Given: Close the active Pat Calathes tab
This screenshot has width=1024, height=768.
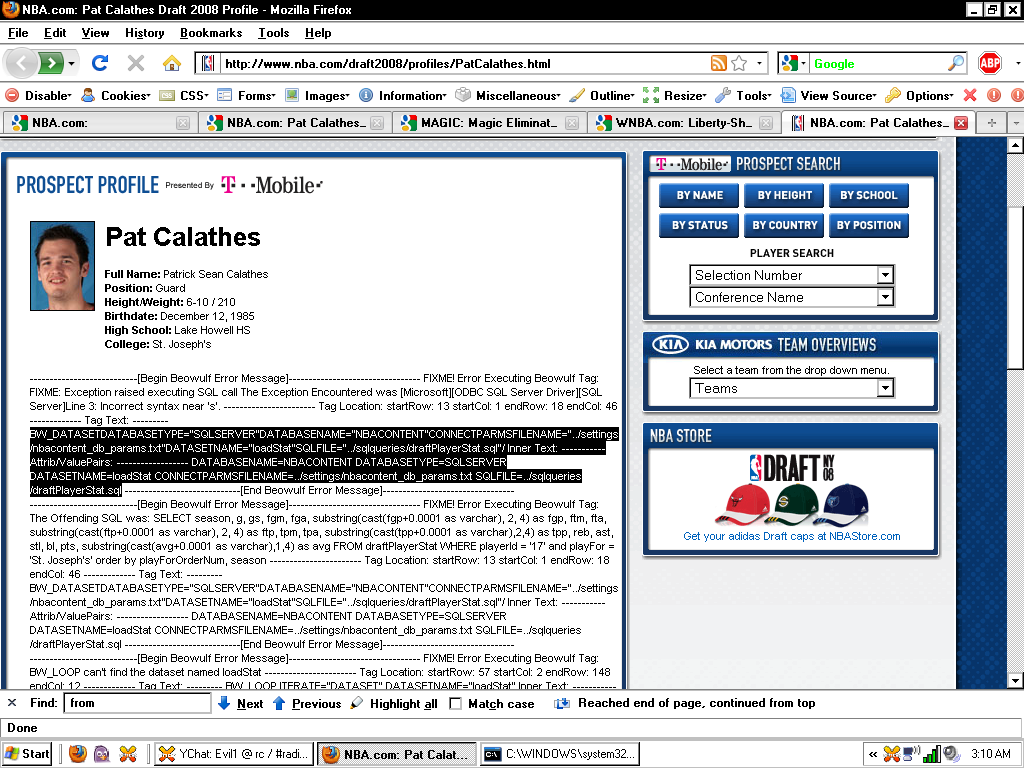Looking at the screenshot, I should coord(961,123).
